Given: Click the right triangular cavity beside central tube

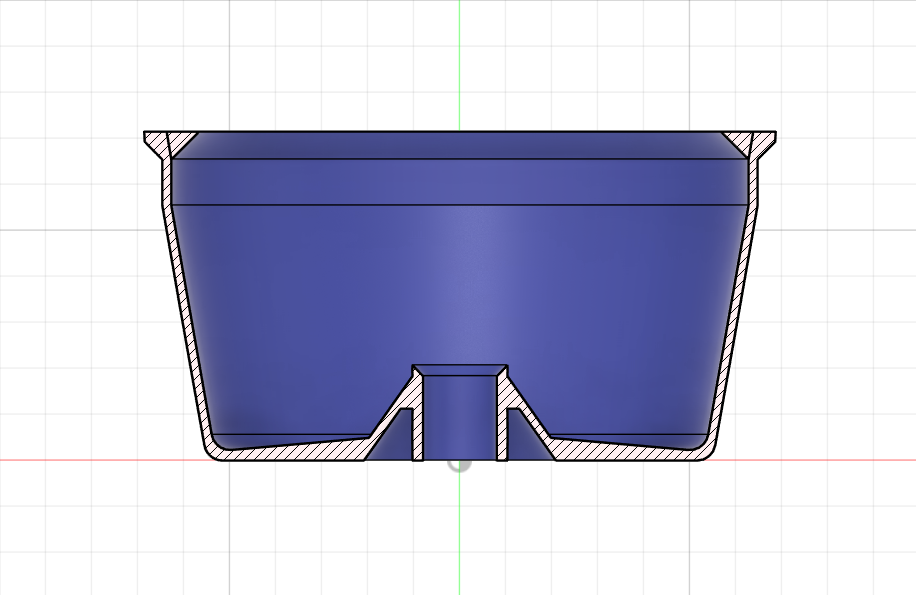Looking at the screenshot, I should click(x=518, y=438).
